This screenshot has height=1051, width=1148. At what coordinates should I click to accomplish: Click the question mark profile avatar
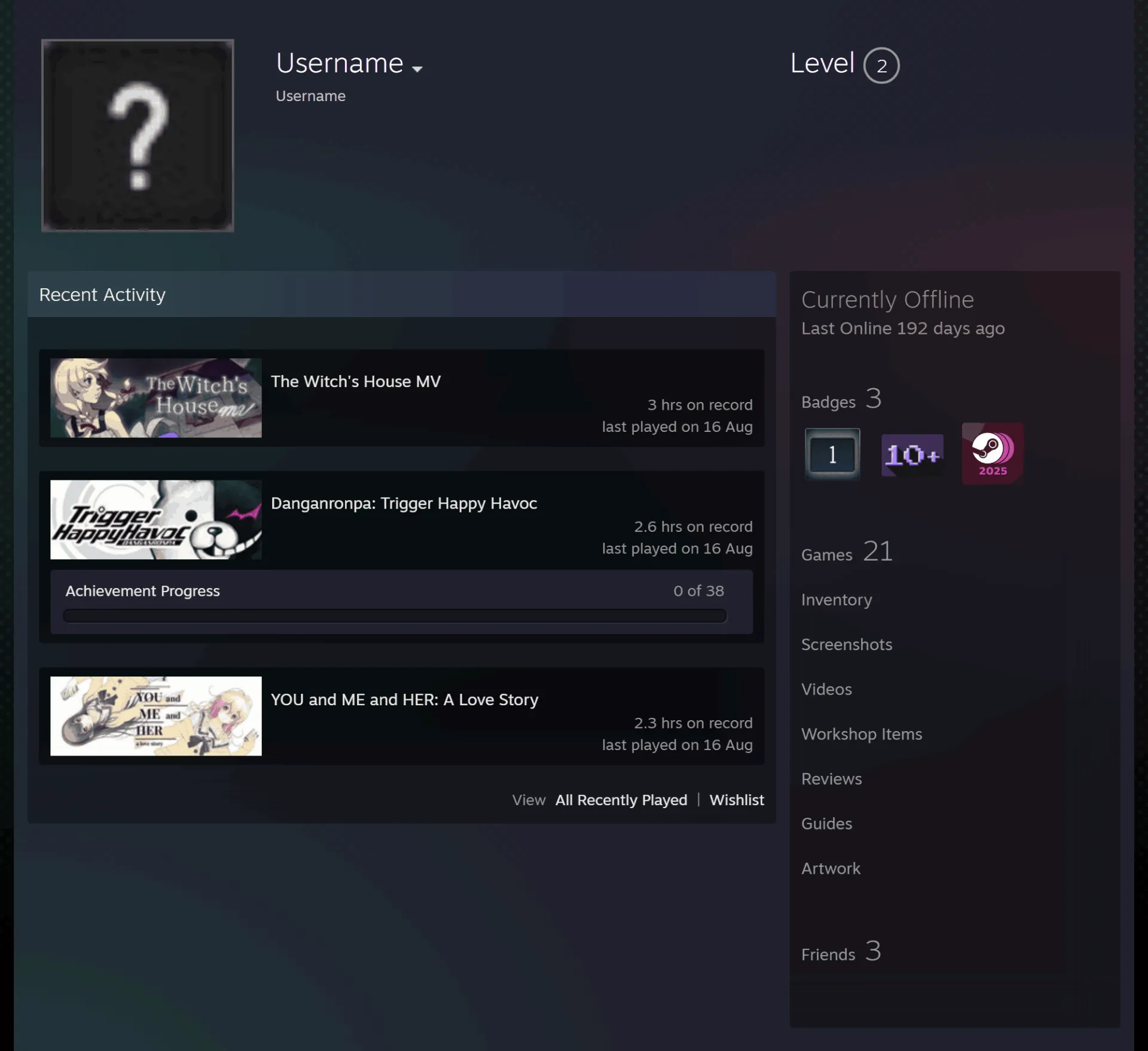[x=138, y=135]
